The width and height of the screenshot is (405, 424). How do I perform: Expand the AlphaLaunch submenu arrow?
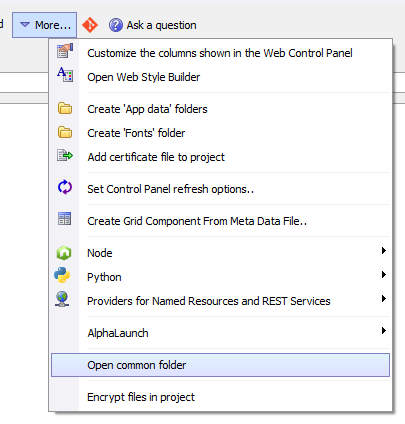[x=384, y=331]
